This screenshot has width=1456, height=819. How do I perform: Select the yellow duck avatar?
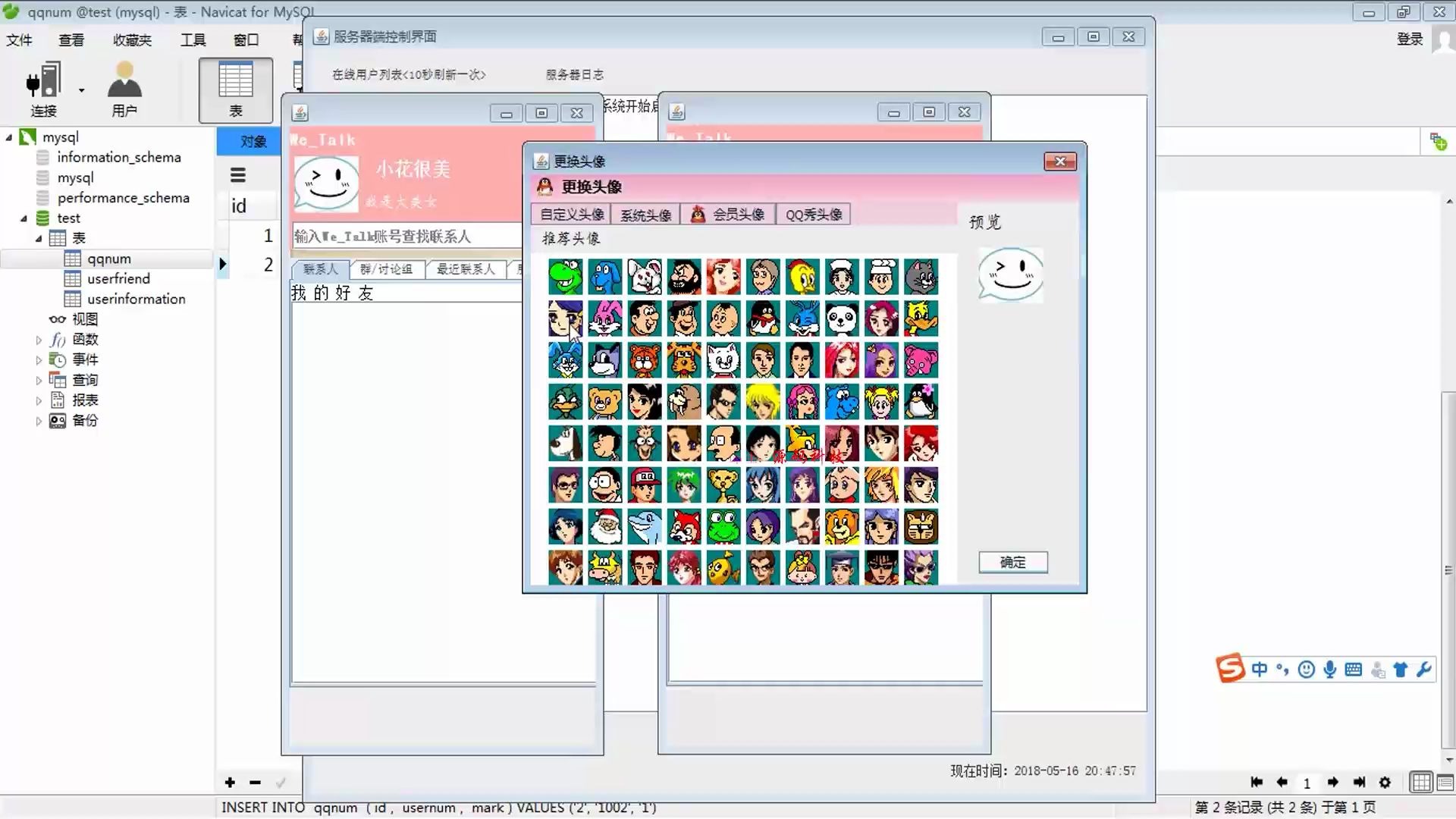tap(921, 318)
